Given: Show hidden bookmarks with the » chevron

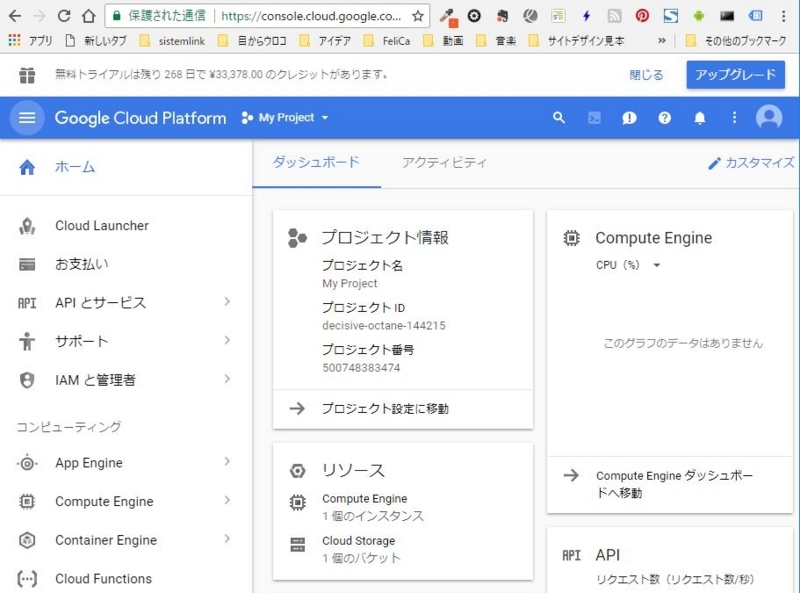Looking at the screenshot, I should [662, 40].
